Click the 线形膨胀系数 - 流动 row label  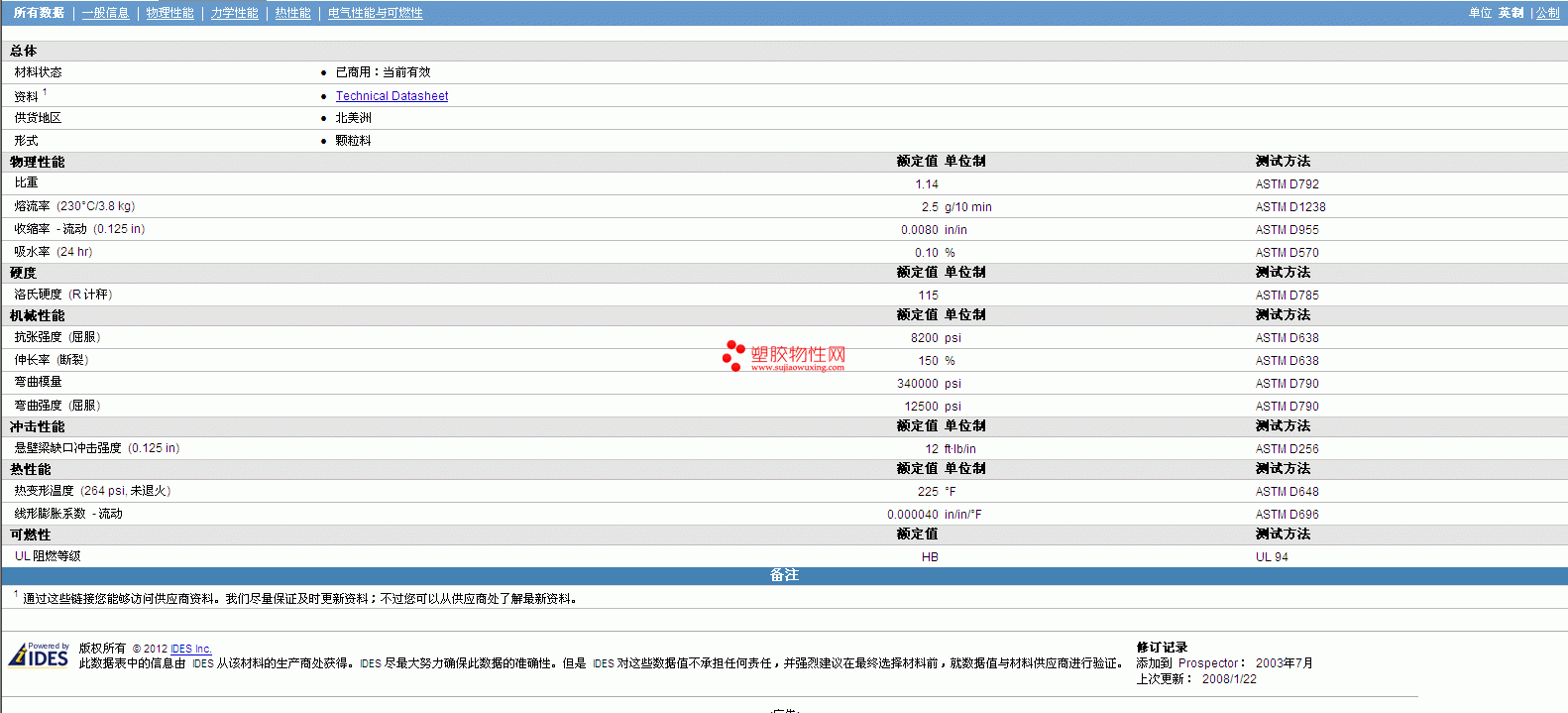tap(68, 514)
